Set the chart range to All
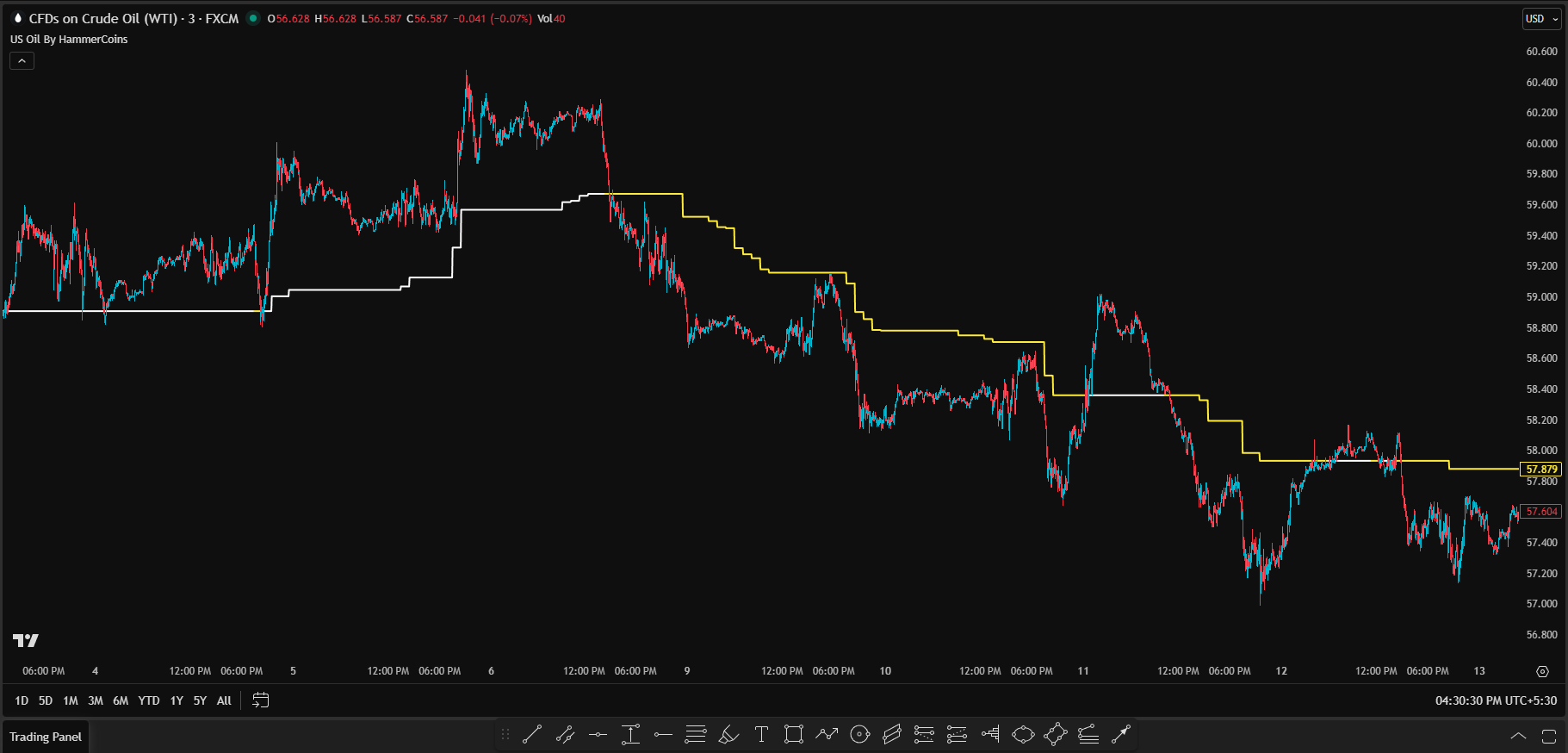 click(x=224, y=700)
